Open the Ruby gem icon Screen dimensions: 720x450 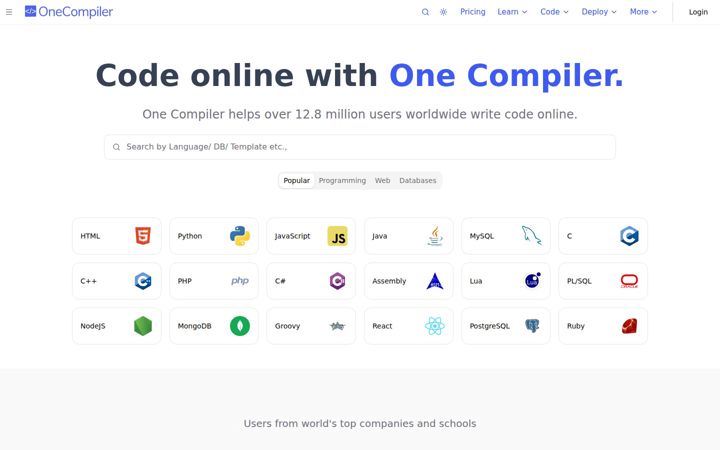point(629,326)
